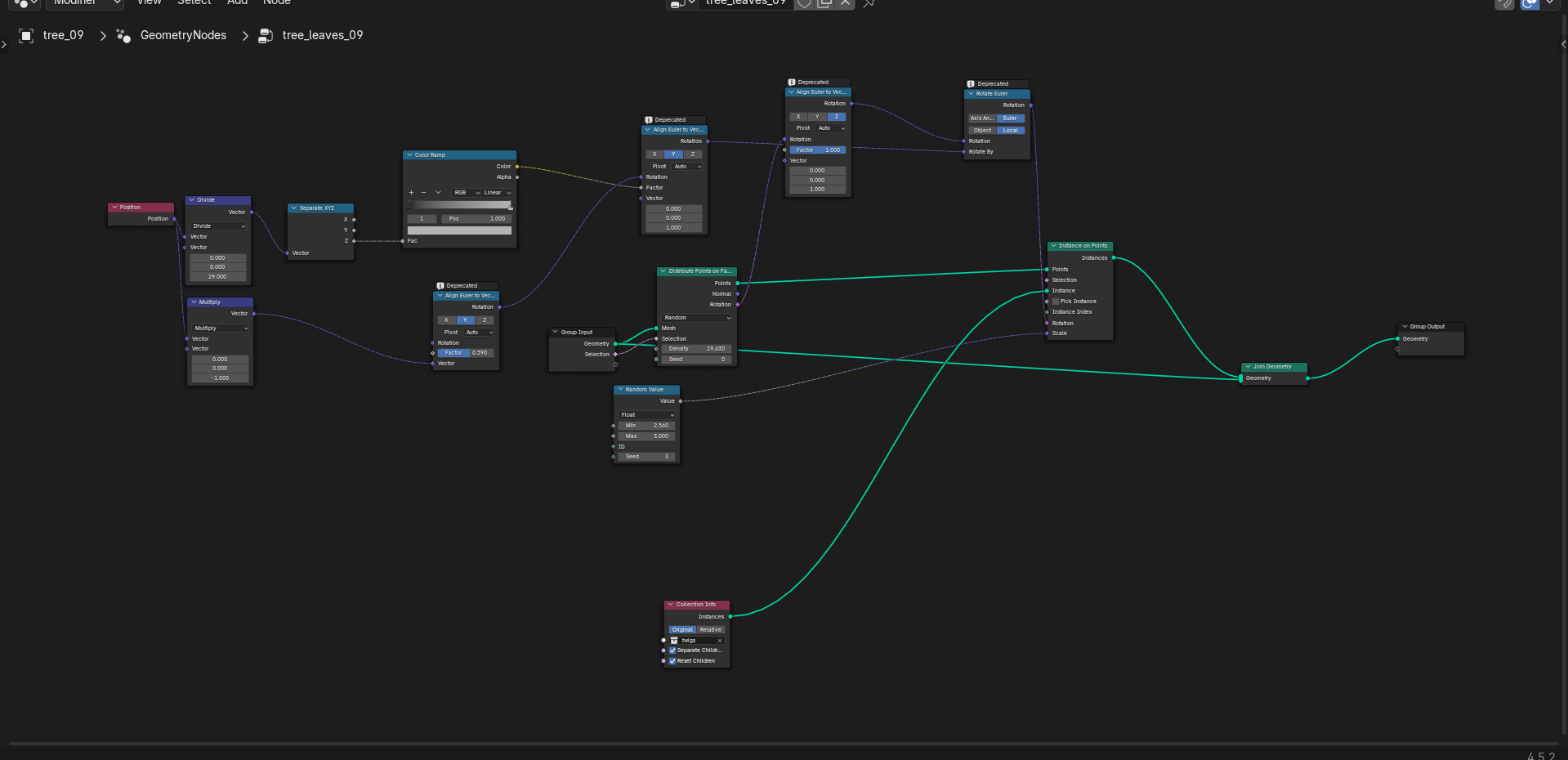Click Instances output socket of Instance on Points
The height and width of the screenshot is (760, 1568).
pos(1114,258)
